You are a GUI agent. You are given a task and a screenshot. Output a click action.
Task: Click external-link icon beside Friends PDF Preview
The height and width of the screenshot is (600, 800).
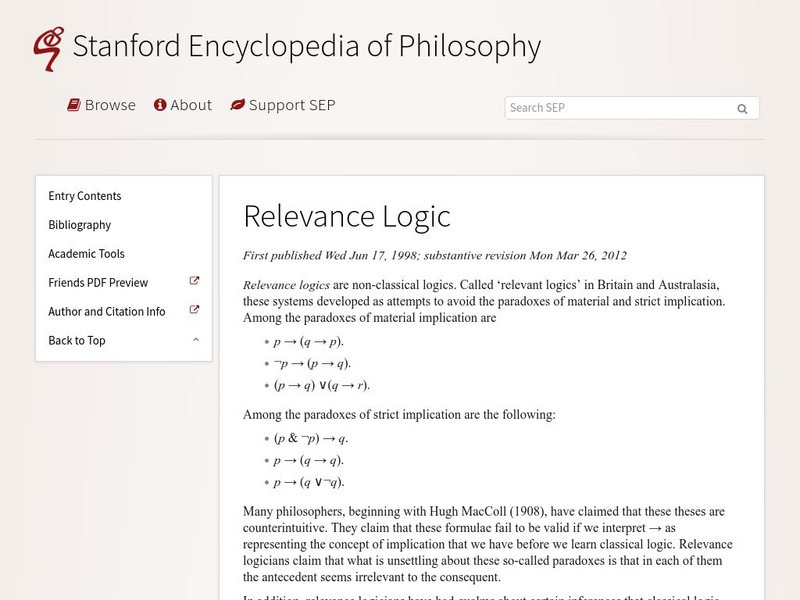pyautogui.click(x=195, y=282)
